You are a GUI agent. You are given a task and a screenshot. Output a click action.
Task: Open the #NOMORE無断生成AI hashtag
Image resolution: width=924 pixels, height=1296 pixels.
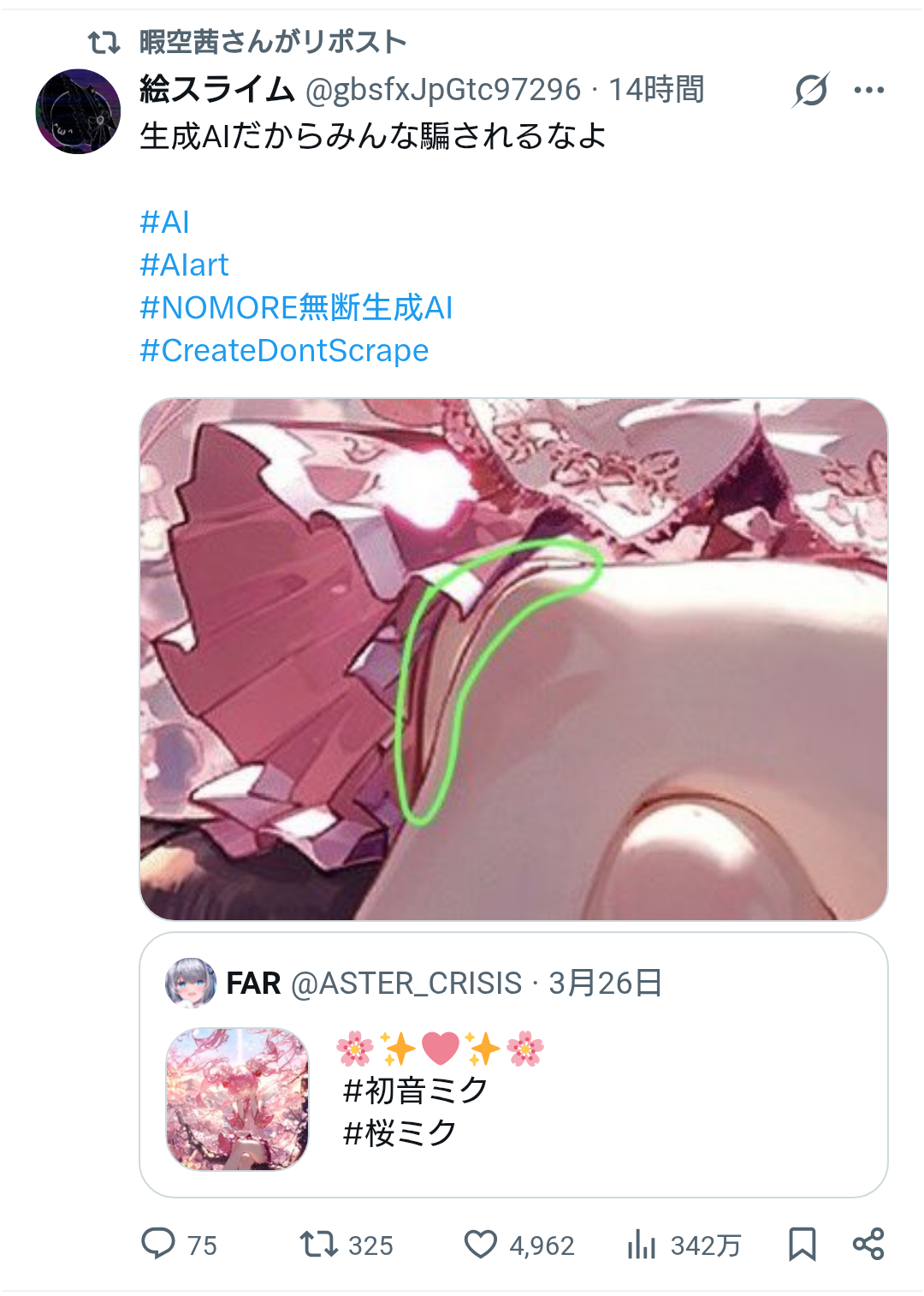point(296,307)
